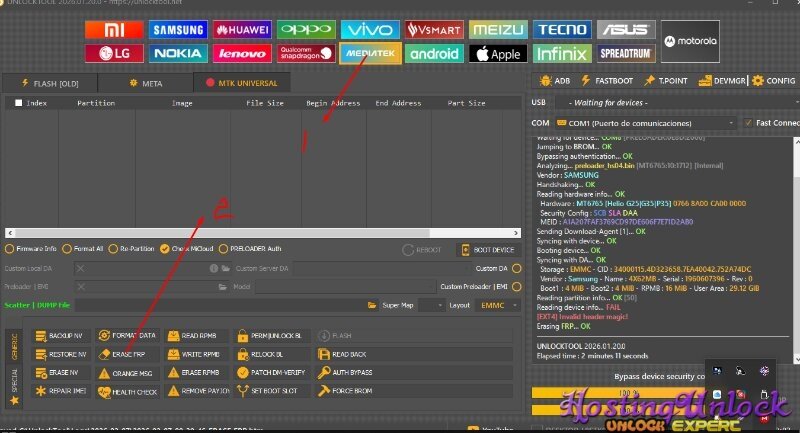Switch to the FLASH [OLD] tab
The height and width of the screenshot is (433, 800).
(x=49, y=83)
